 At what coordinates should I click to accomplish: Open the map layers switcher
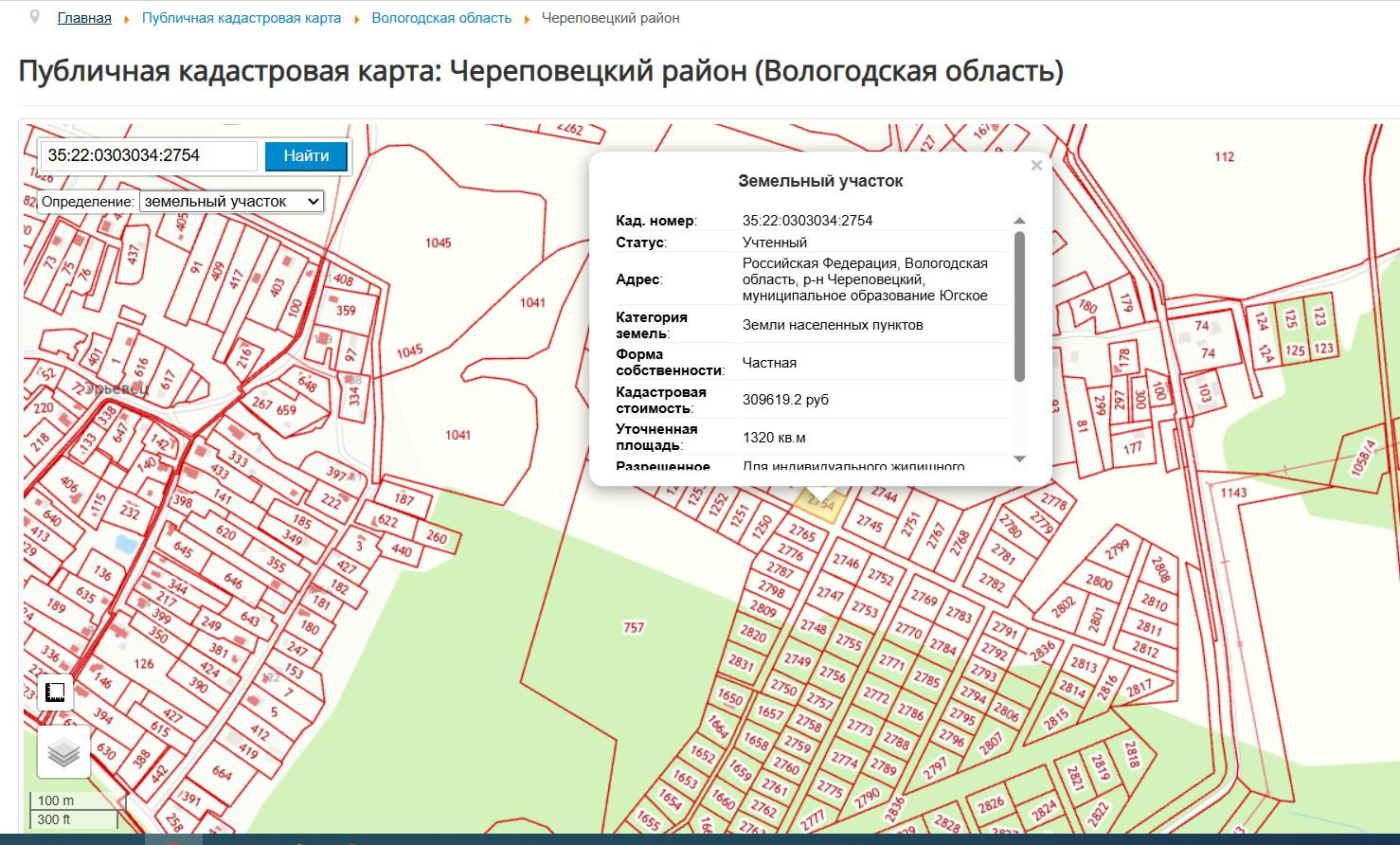[63, 752]
